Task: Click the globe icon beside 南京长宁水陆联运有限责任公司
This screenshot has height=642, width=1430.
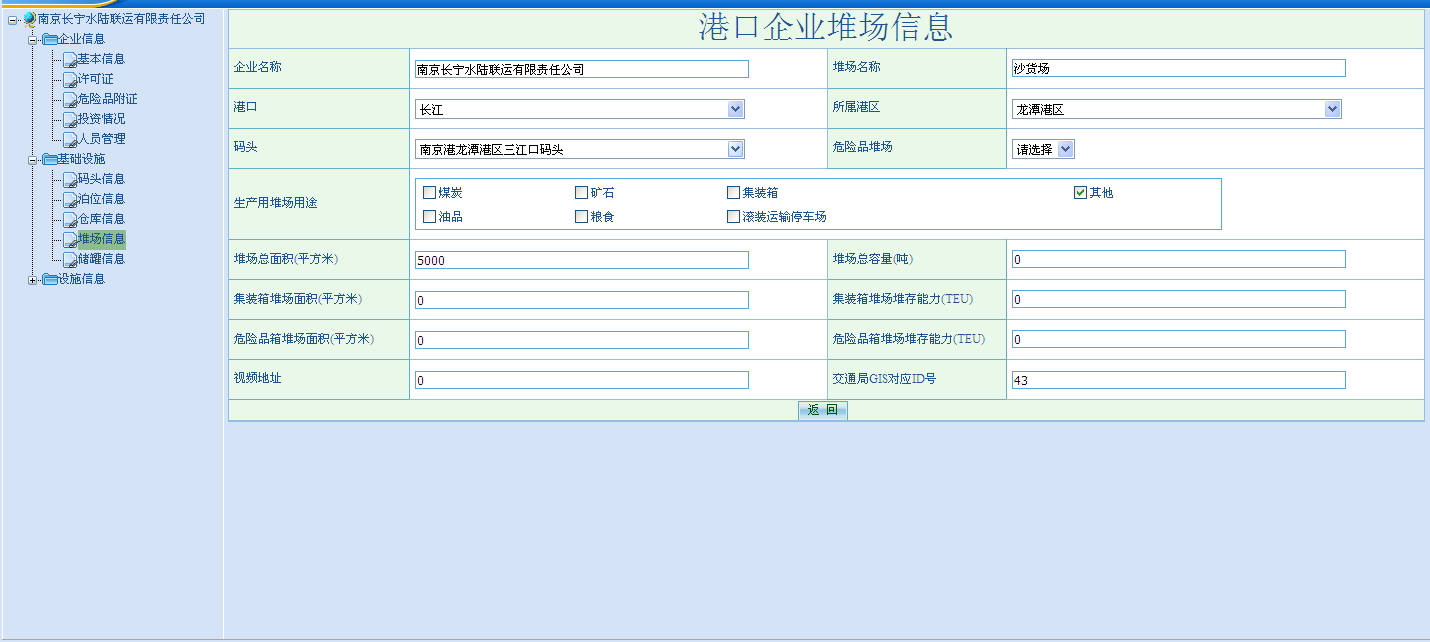Action: (x=29, y=19)
